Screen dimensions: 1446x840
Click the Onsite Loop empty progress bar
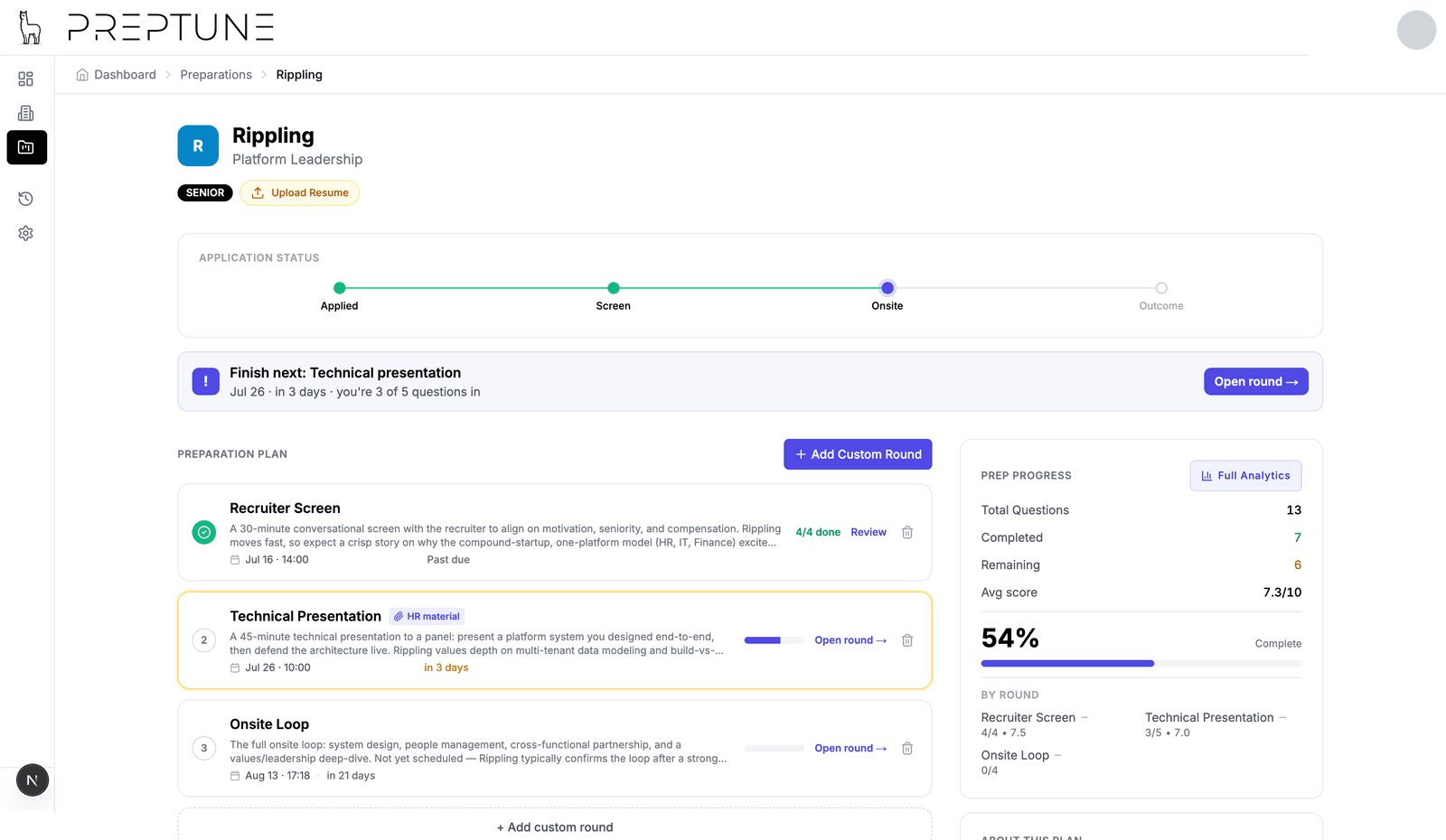click(774, 748)
